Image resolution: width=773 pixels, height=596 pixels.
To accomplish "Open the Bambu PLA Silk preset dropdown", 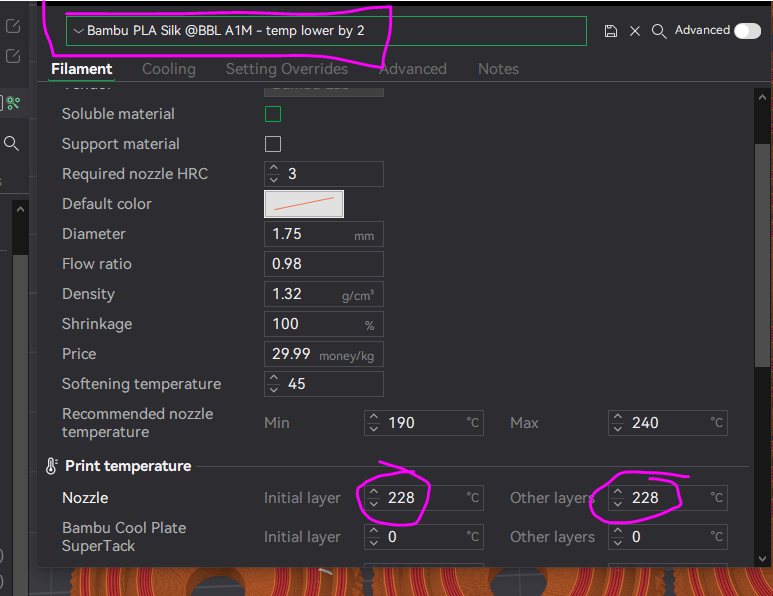I will click(x=326, y=31).
